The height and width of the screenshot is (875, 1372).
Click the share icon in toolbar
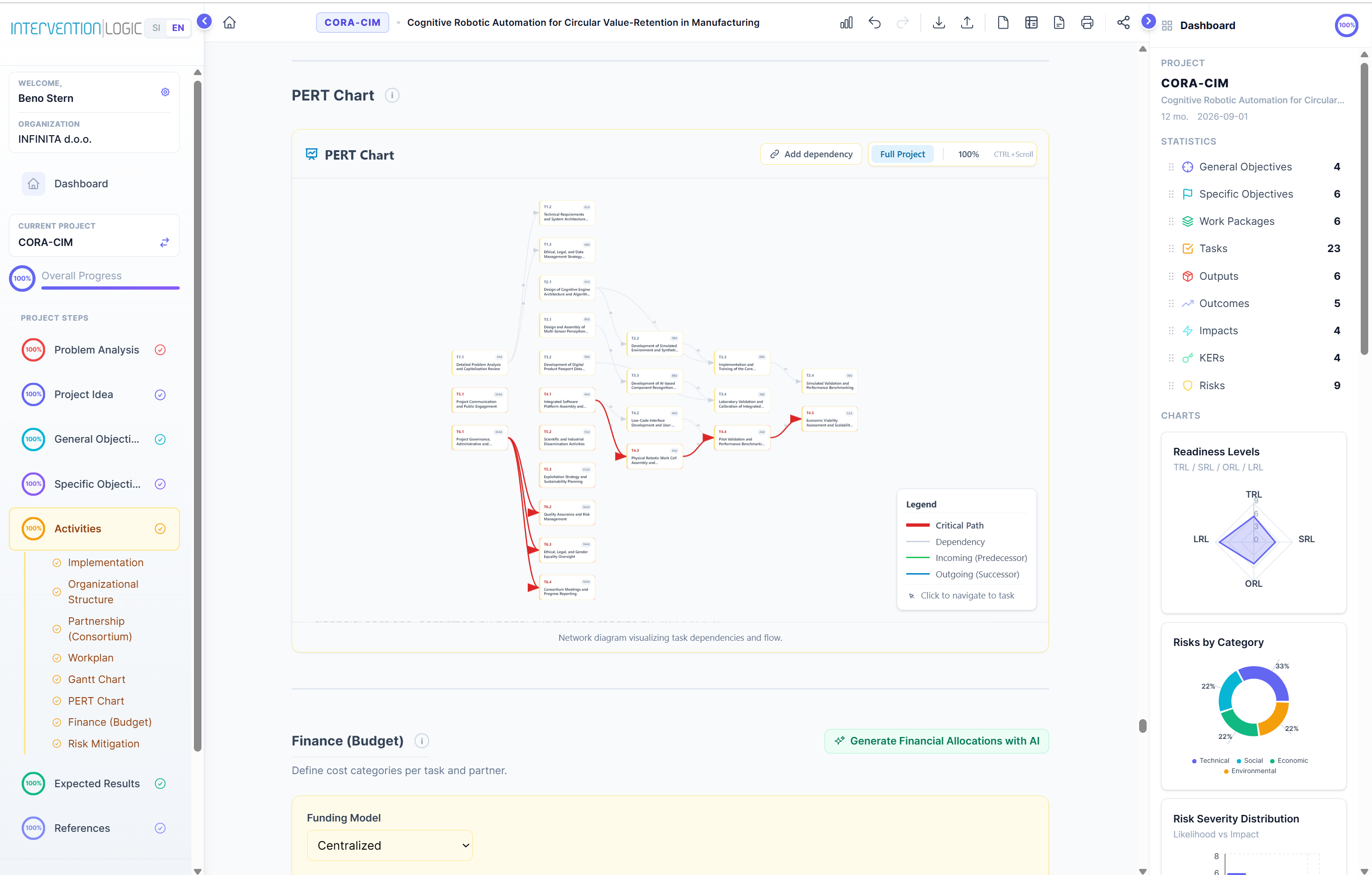(1123, 23)
